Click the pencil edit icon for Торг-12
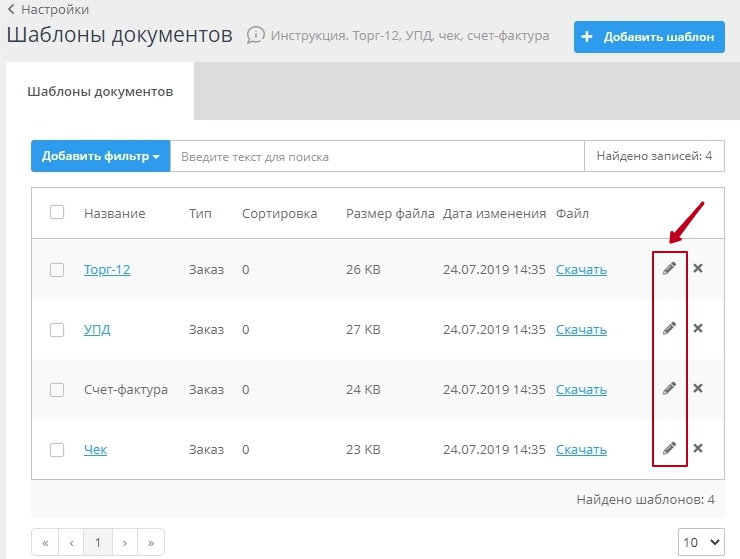The height and width of the screenshot is (559, 740). [669, 268]
